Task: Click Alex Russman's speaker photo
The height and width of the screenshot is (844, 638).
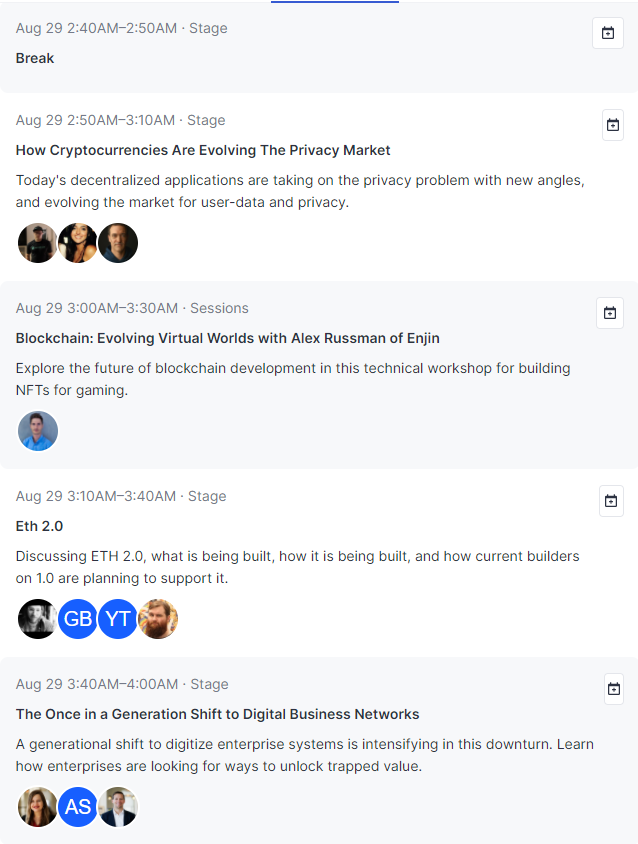Action: (38, 431)
